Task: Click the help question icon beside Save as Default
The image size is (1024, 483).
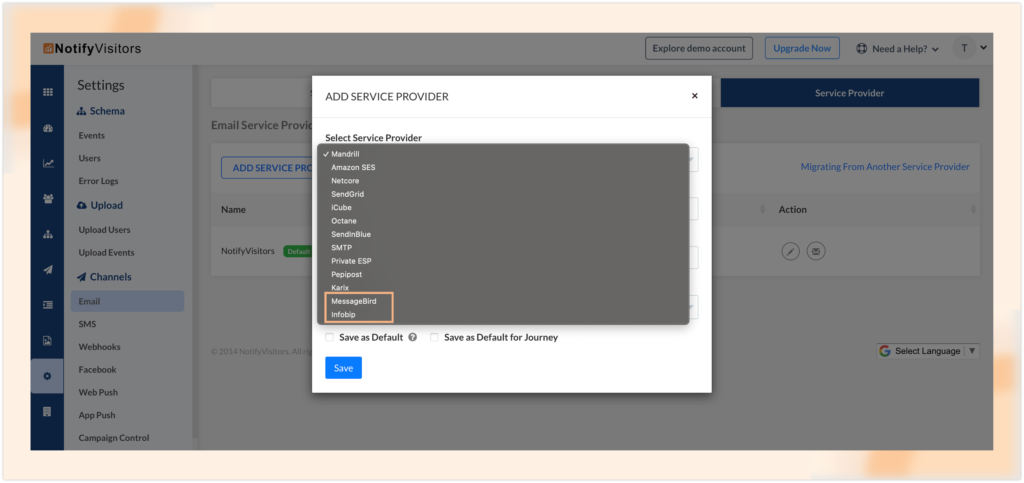Action: pos(412,337)
